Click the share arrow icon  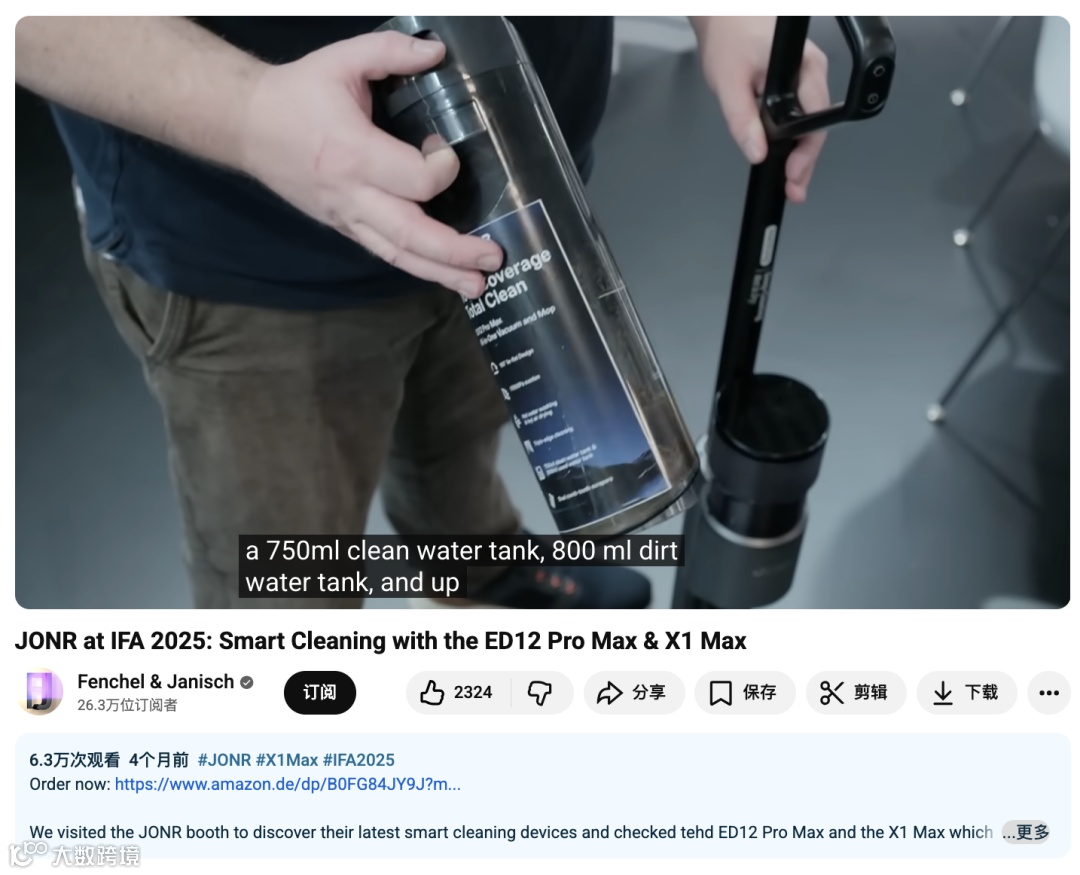(609, 692)
